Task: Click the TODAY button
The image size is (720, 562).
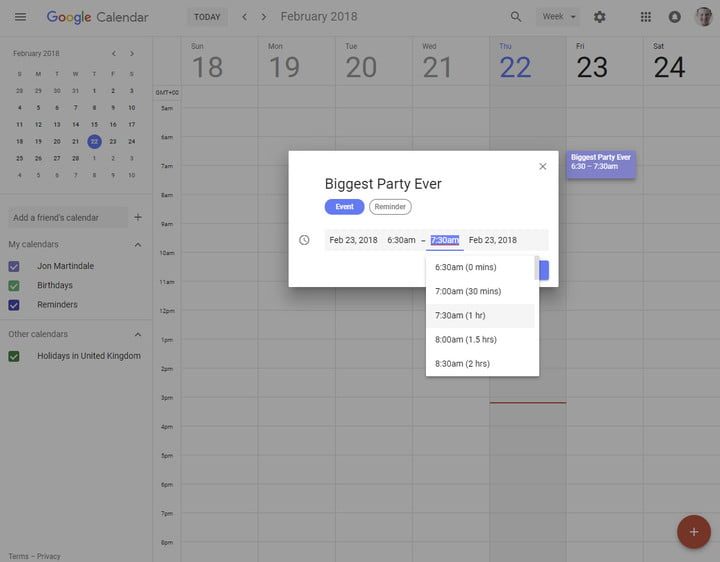Action: 207,17
